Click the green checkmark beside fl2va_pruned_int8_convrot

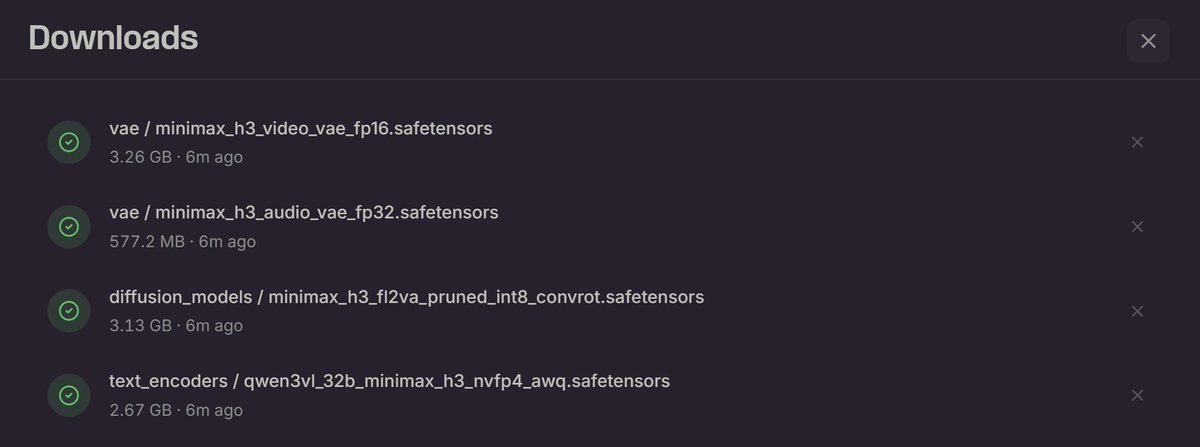(x=69, y=311)
